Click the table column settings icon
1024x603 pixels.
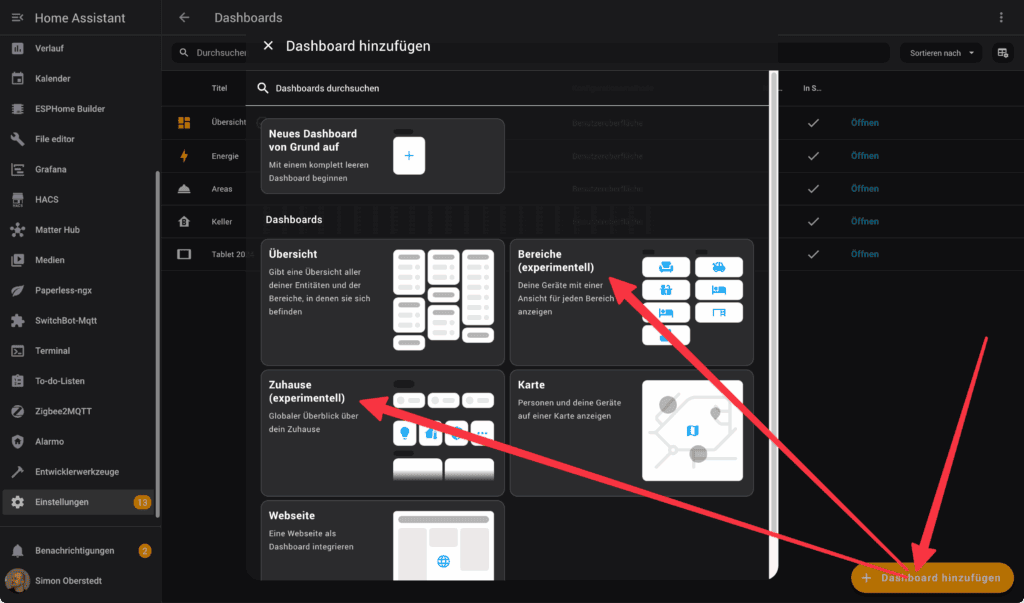[1001, 53]
